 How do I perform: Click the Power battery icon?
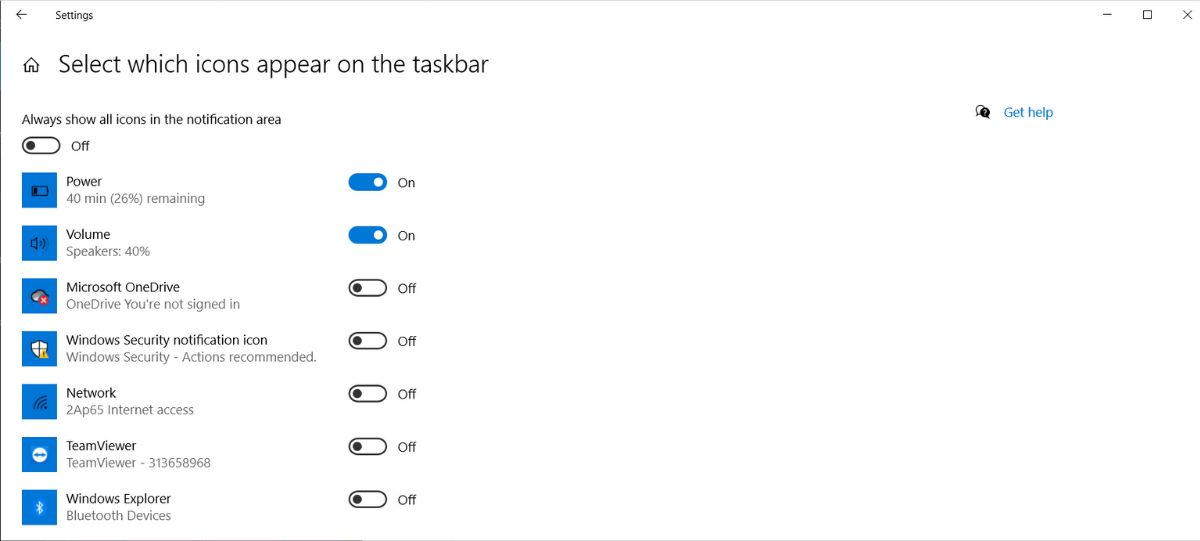click(40, 190)
